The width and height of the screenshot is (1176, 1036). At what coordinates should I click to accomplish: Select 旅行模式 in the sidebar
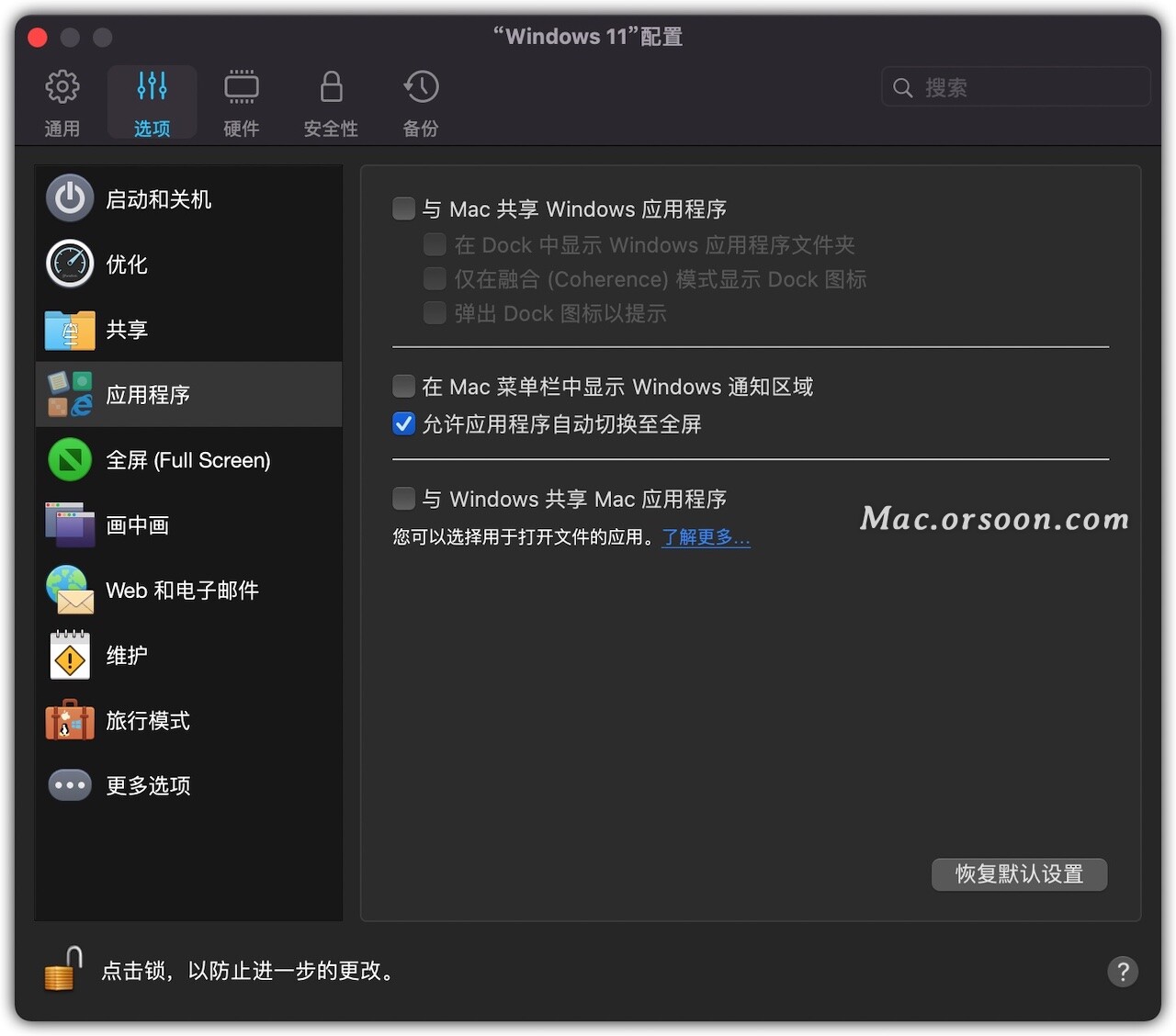(188, 720)
